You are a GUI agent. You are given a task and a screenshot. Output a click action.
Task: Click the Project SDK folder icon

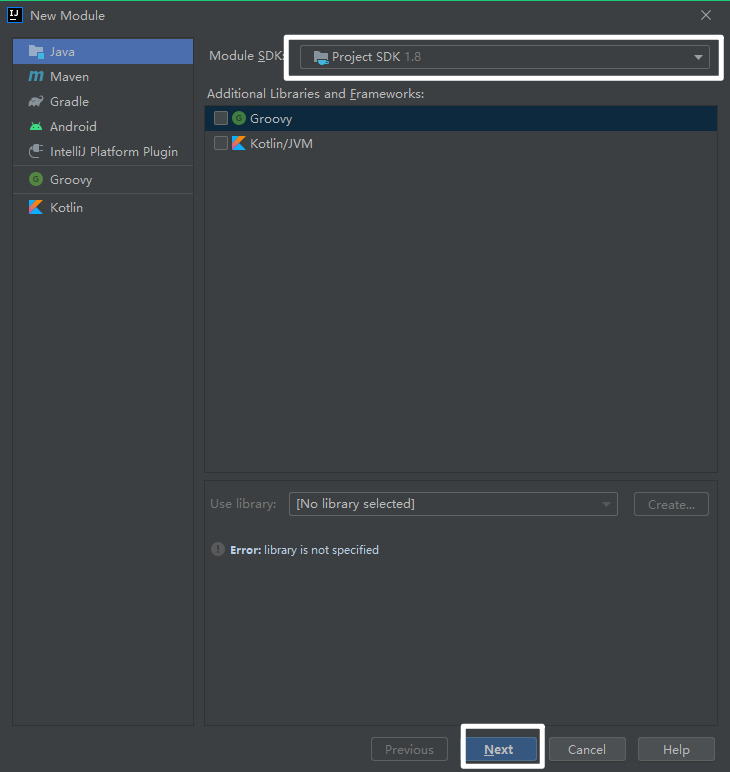[x=321, y=58]
